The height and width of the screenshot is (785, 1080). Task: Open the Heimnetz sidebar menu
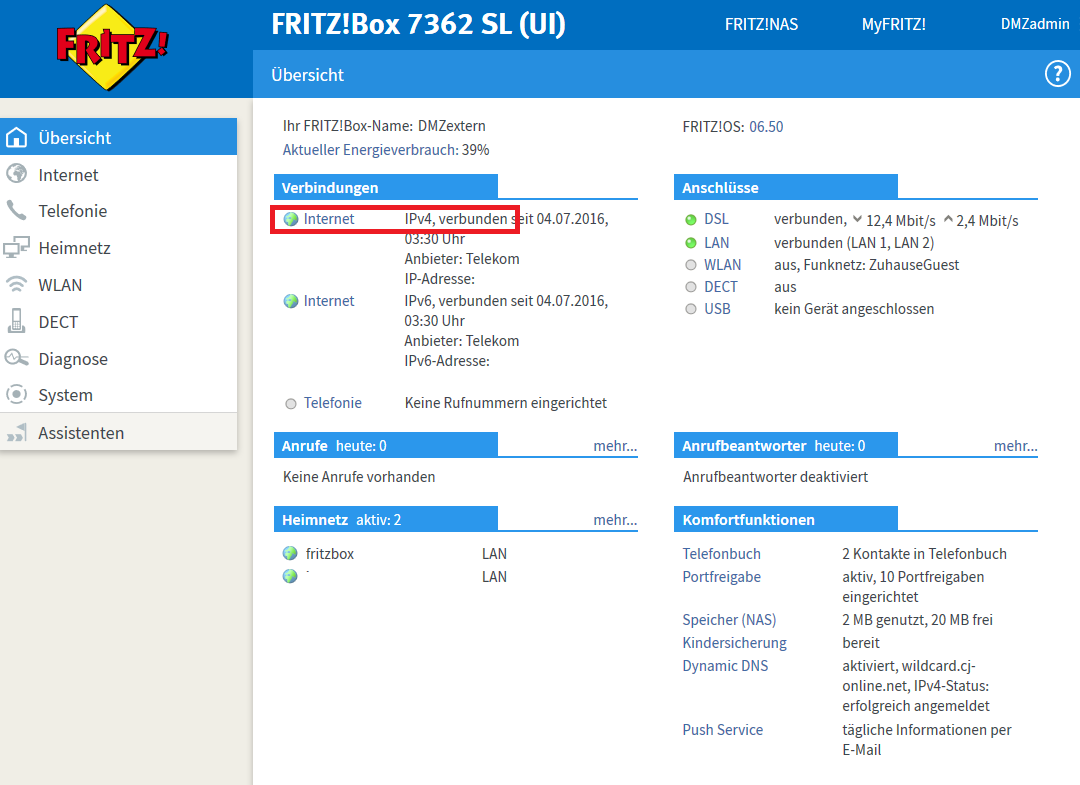118,248
